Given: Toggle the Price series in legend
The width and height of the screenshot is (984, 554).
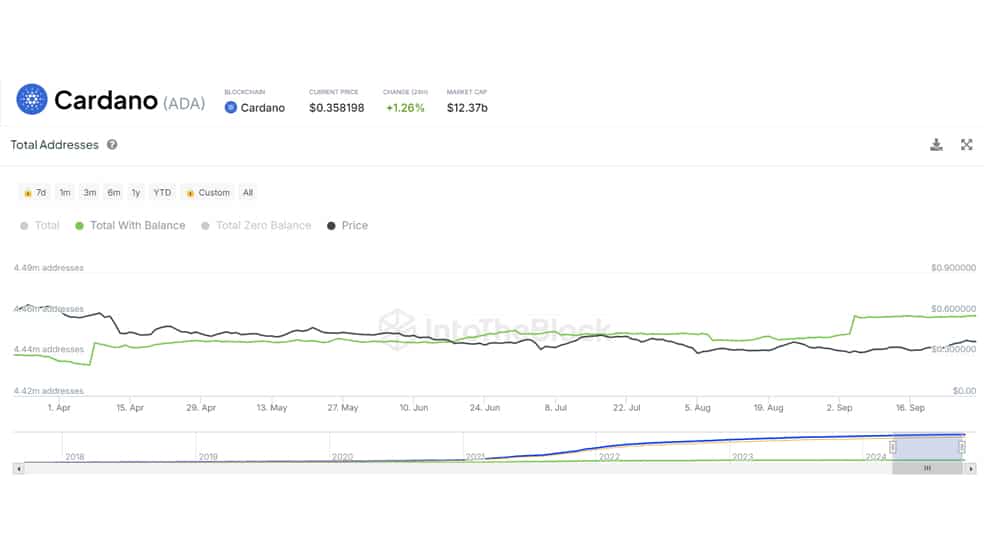Looking at the screenshot, I should pos(347,226).
